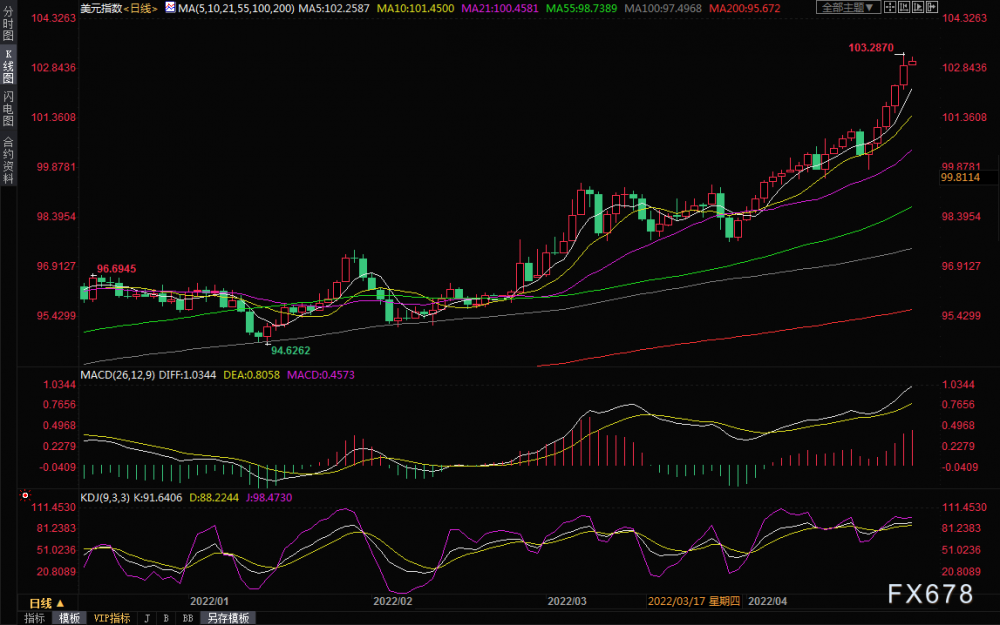This screenshot has height=625, width=1000.
Task: Click the jump-to-start chart icon
Action: (x=904, y=7)
